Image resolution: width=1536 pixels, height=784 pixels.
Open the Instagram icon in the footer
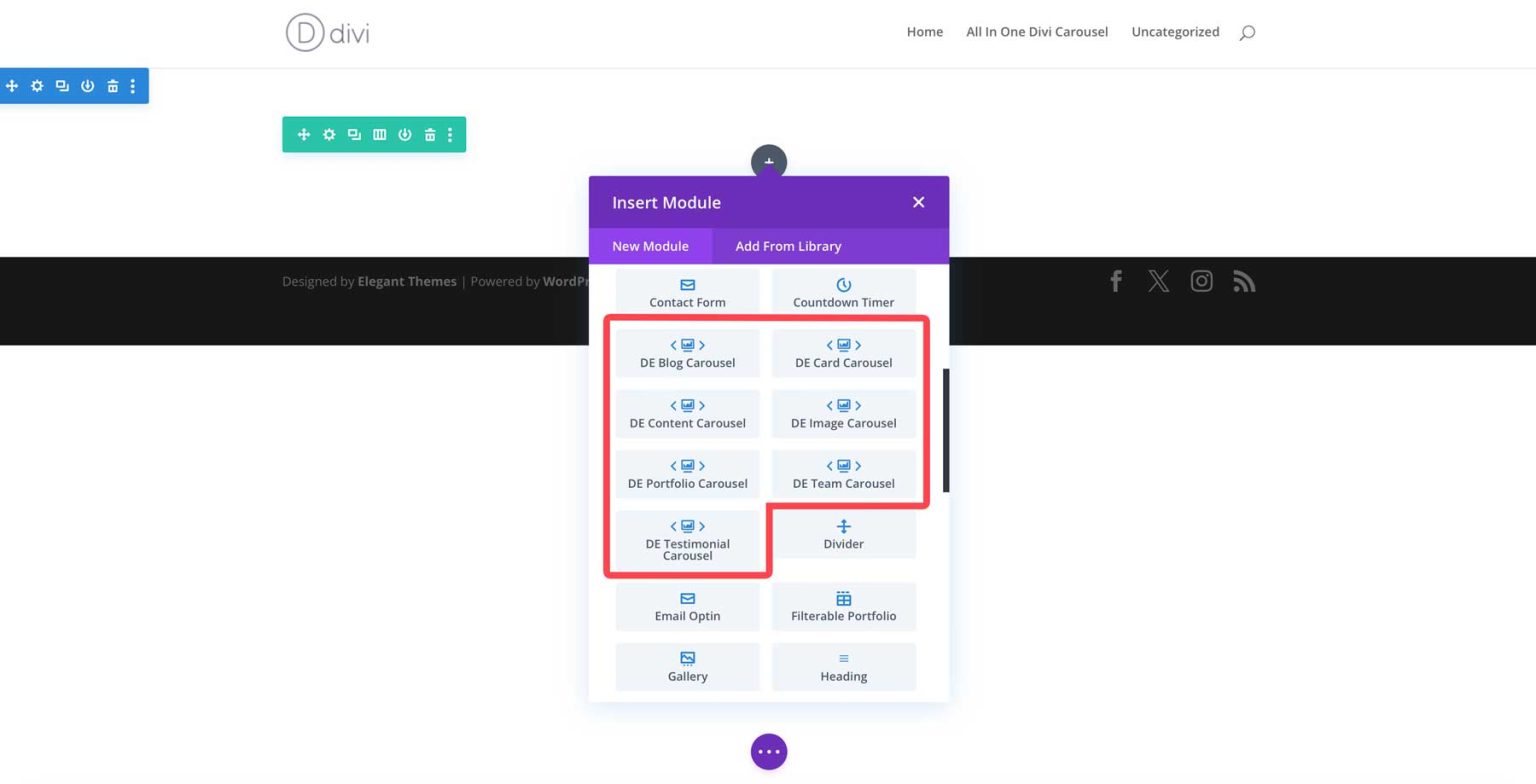(1201, 281)
